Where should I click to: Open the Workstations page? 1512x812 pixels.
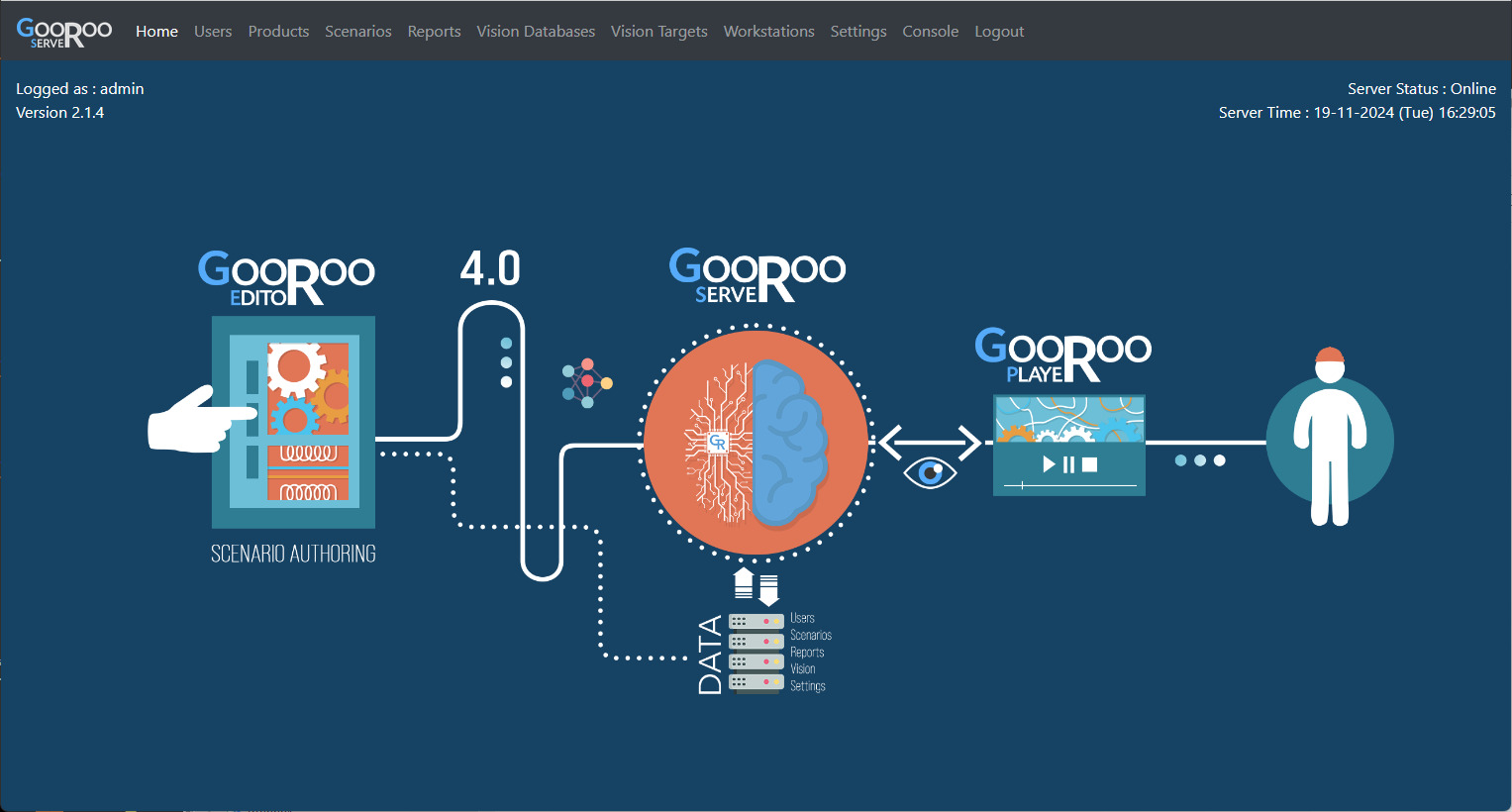[769, 32]
